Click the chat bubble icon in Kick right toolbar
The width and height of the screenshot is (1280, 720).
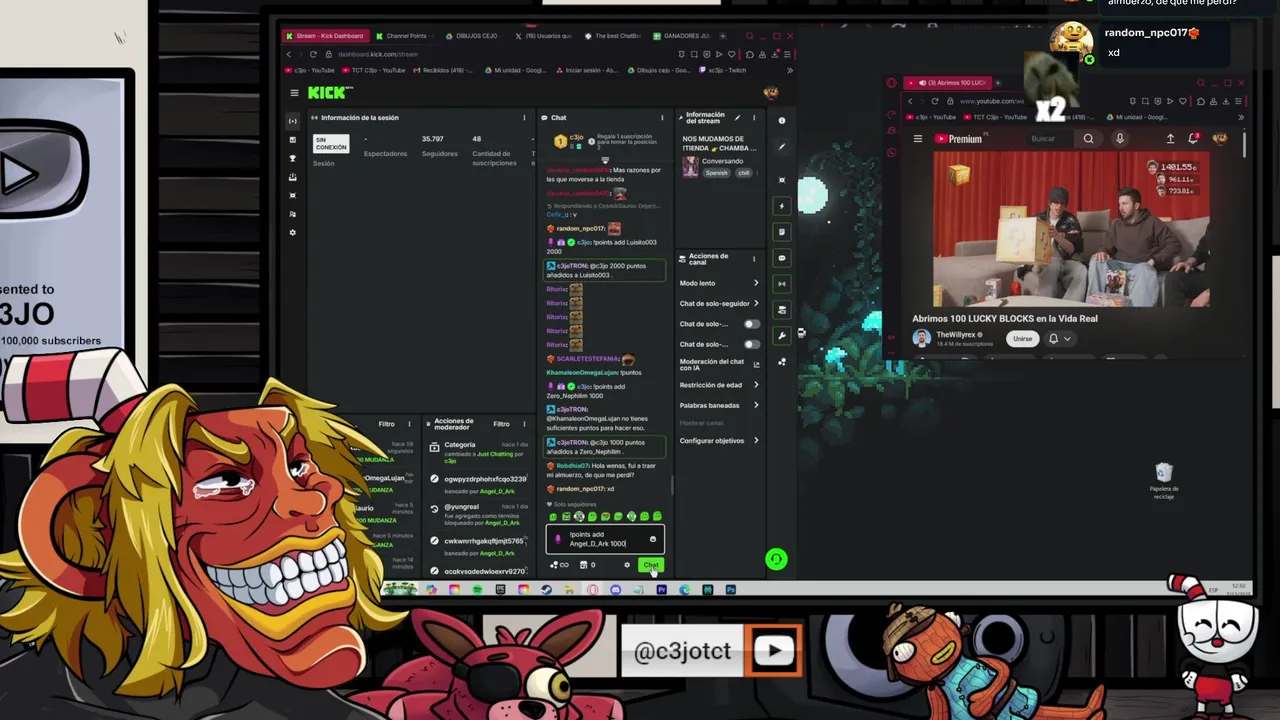(782, 258)
